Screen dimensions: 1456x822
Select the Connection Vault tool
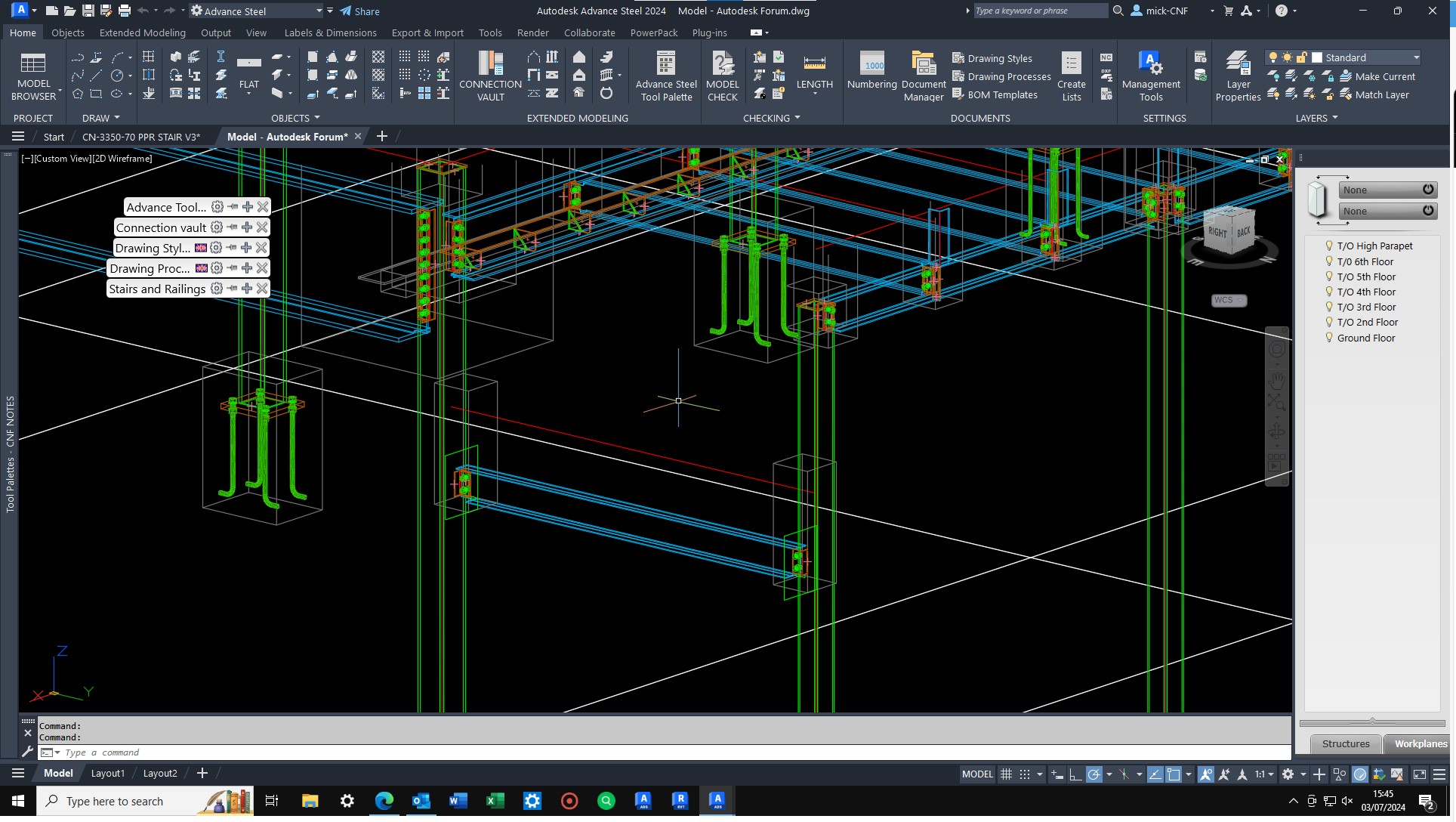(x=490, y=75)
